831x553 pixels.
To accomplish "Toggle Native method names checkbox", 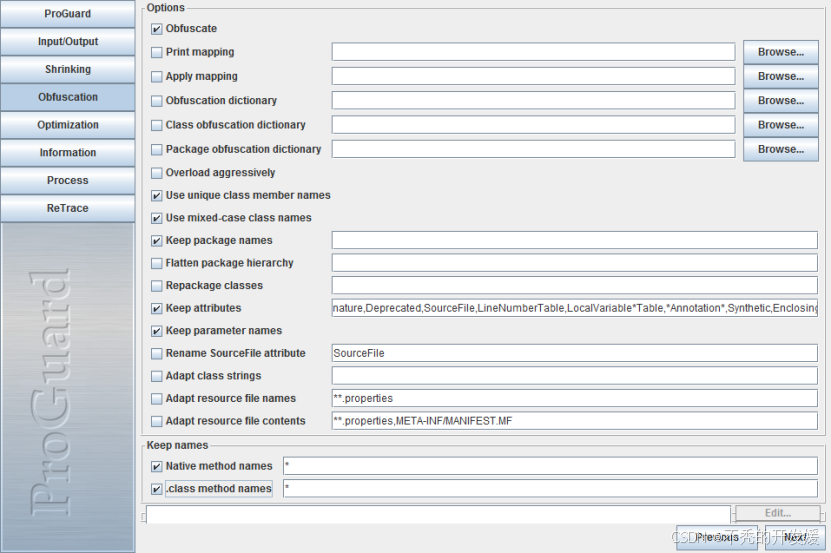I will coord(156,467).
